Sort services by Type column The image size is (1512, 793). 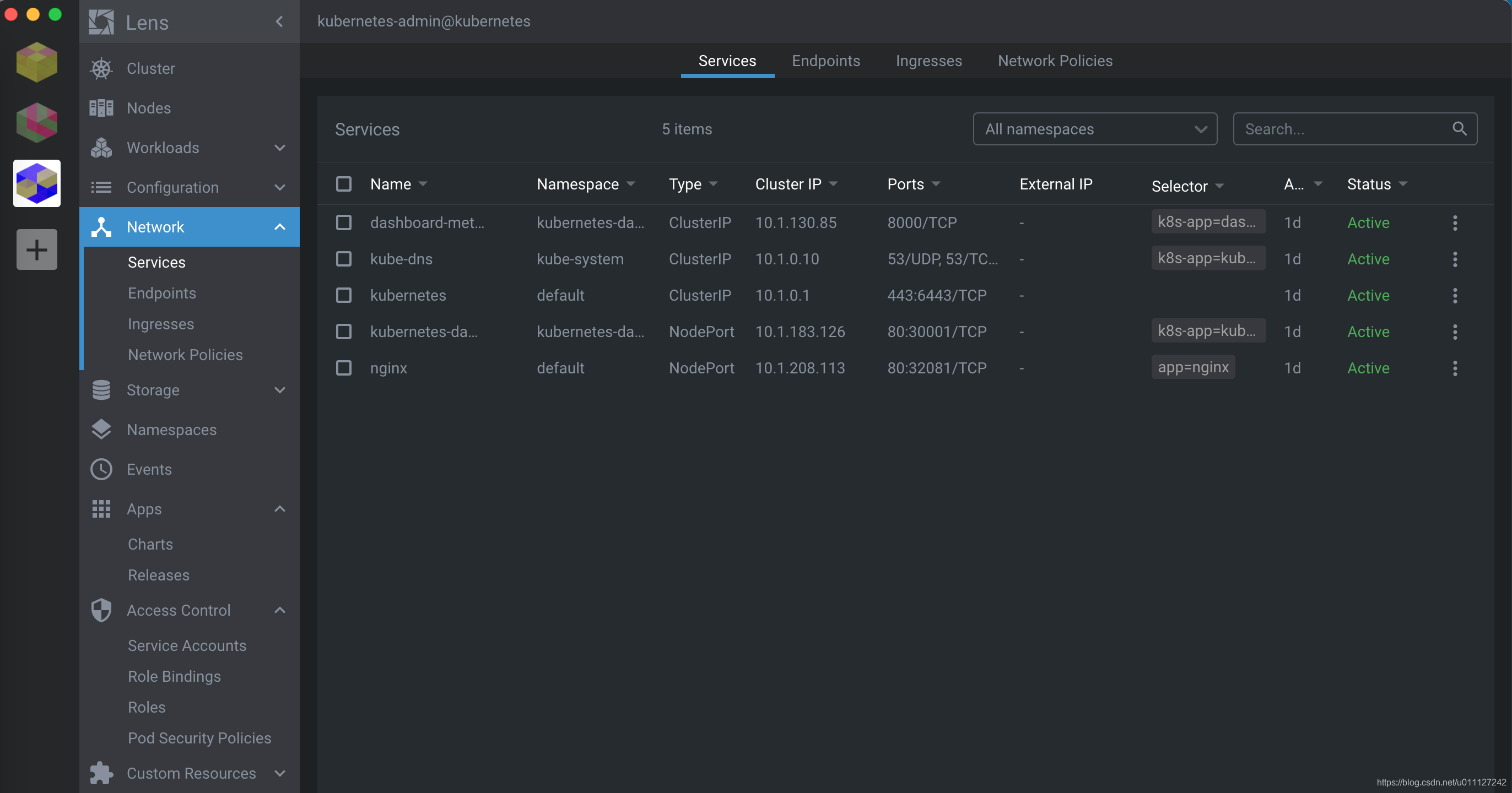(693, 184)
